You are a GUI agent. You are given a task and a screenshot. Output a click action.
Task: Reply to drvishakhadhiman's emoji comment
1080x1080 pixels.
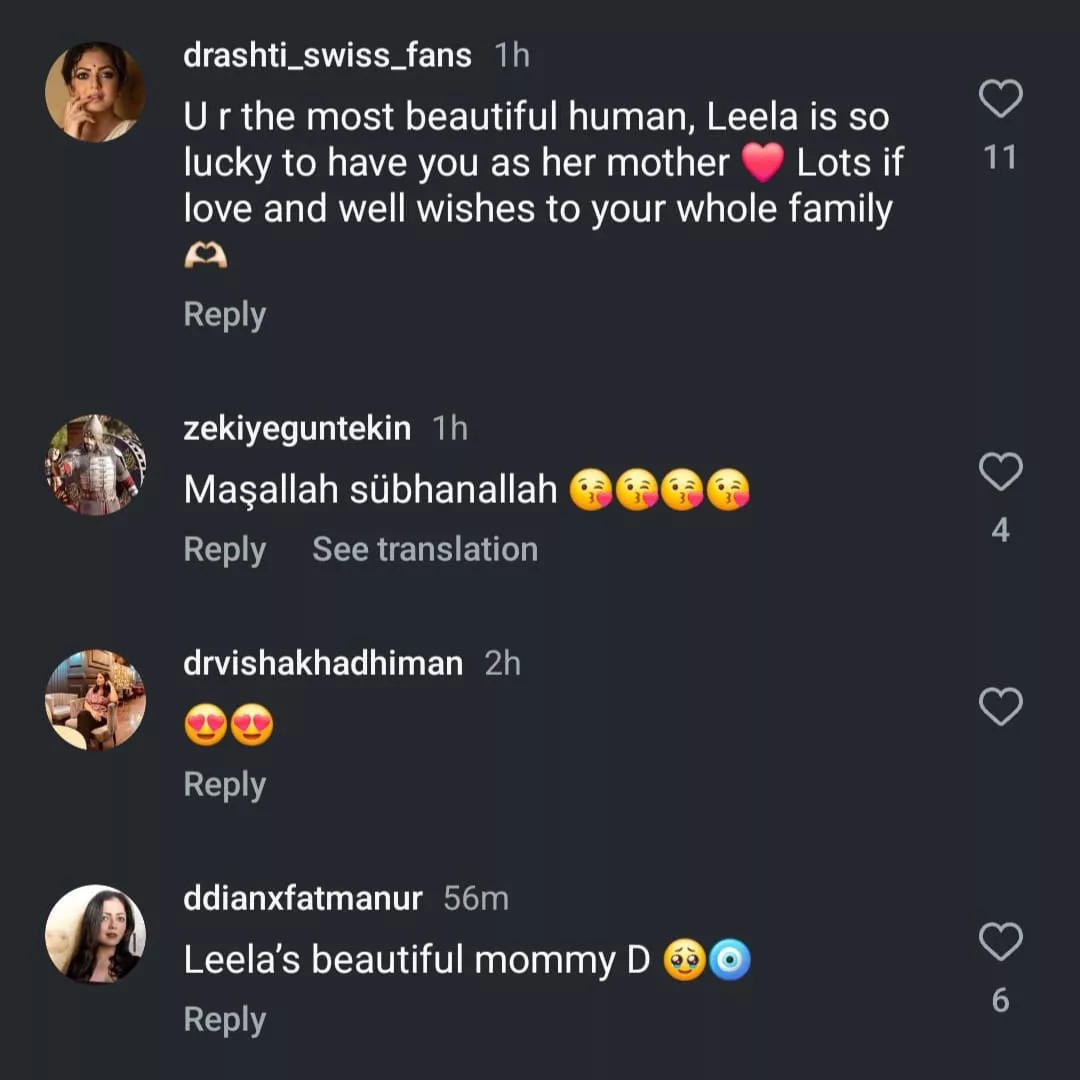coord(224,785)
